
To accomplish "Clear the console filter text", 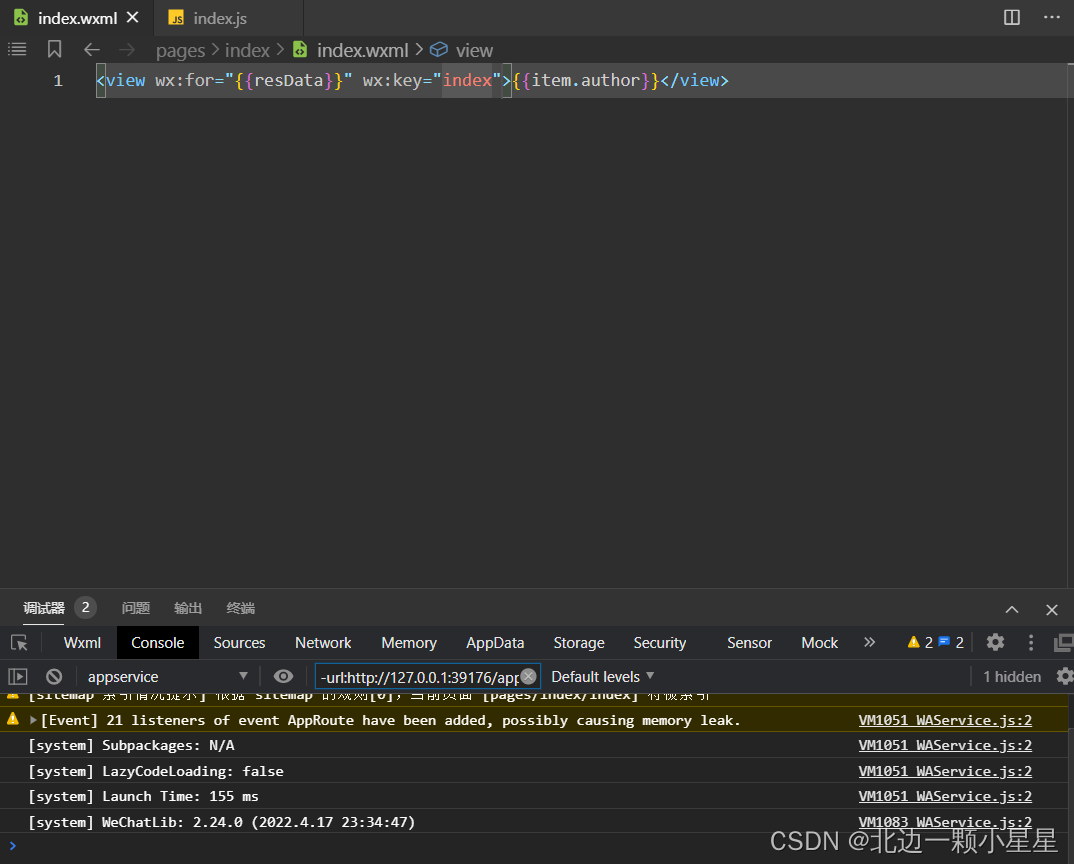I will [x=528, y=676].
